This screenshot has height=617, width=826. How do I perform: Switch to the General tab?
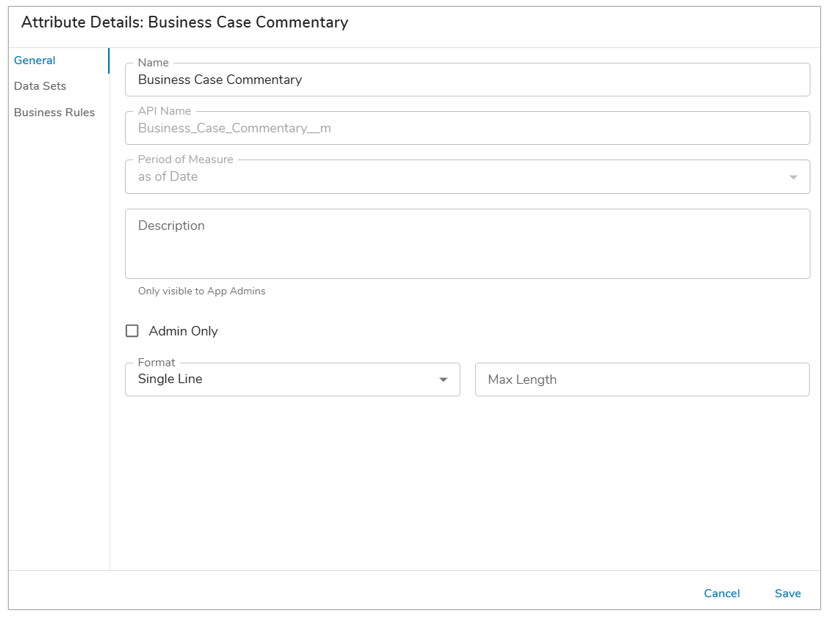tap(35, 61)
